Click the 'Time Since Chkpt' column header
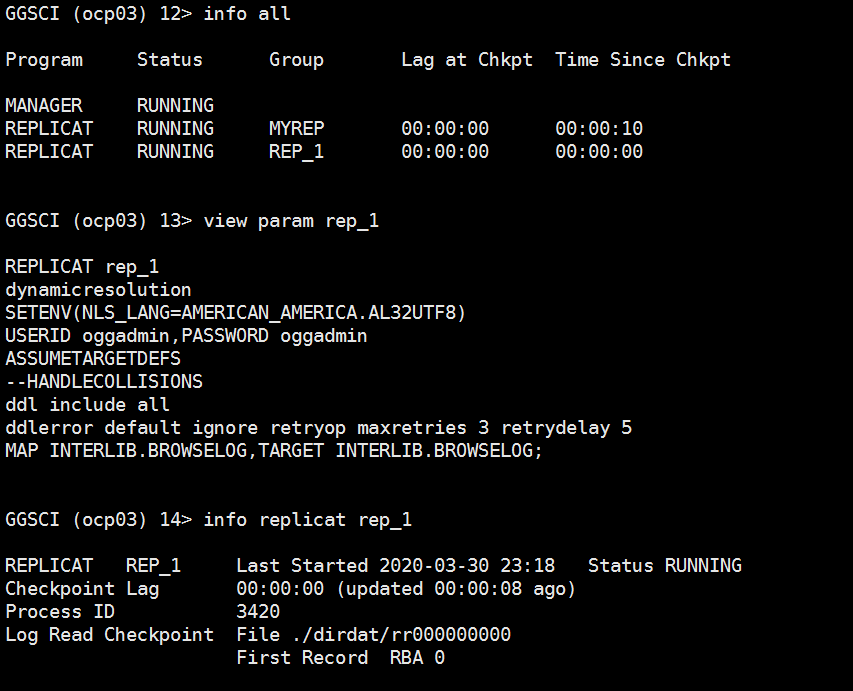Image resolution: width=853 pixels, height=691 pixels. [x=642, y=60]
